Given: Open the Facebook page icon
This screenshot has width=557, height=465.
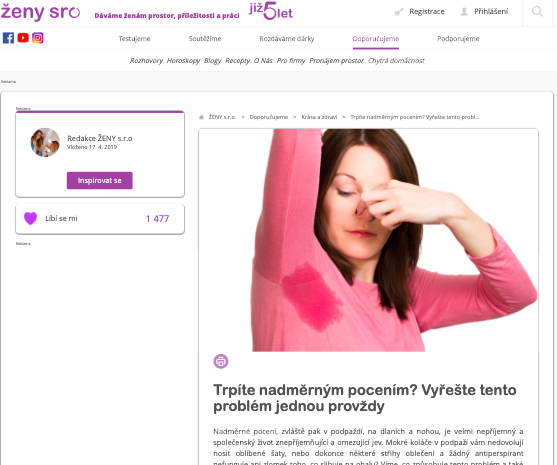Looking at the screenshot, I should (8, 38).
